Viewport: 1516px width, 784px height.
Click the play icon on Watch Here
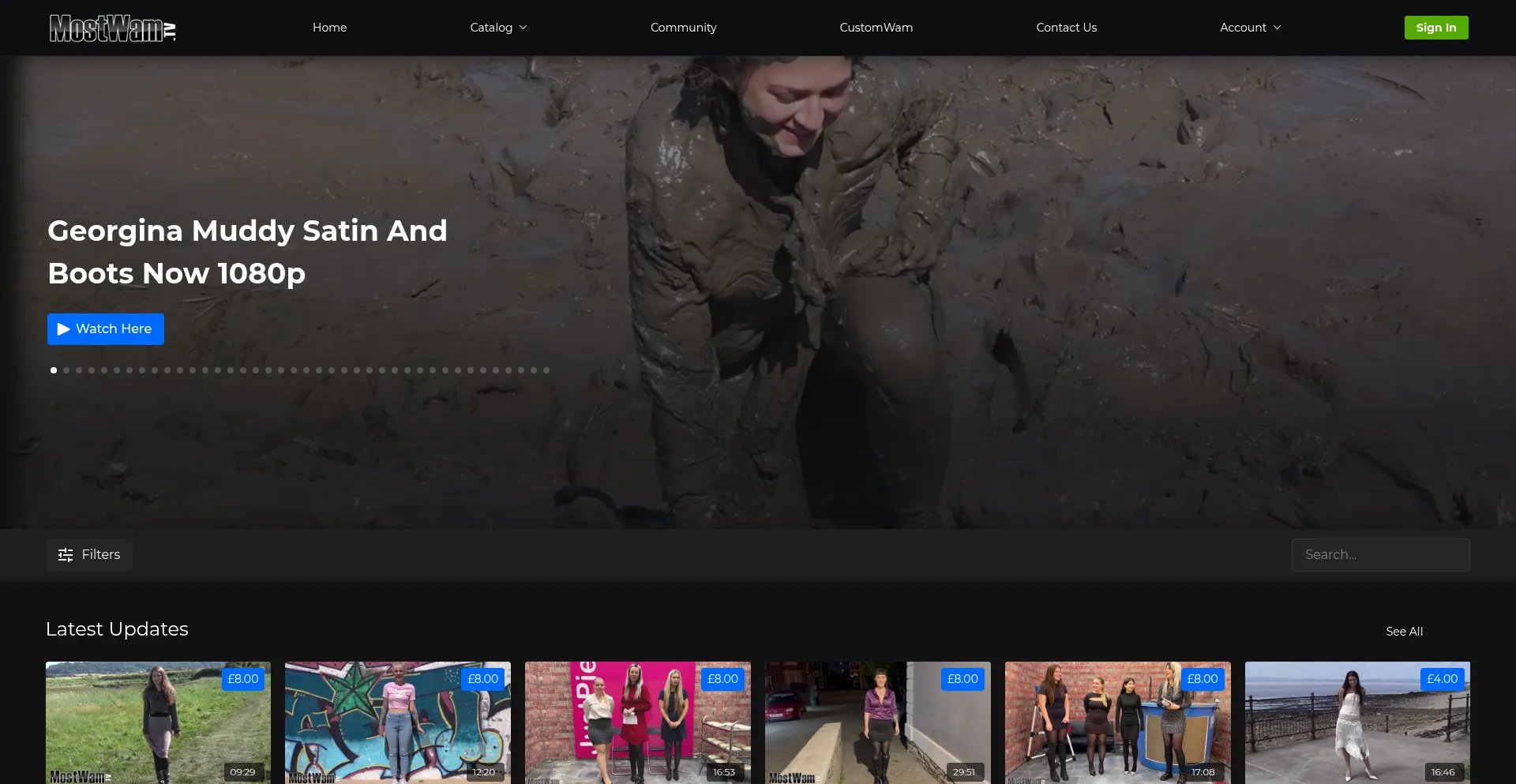64,329
